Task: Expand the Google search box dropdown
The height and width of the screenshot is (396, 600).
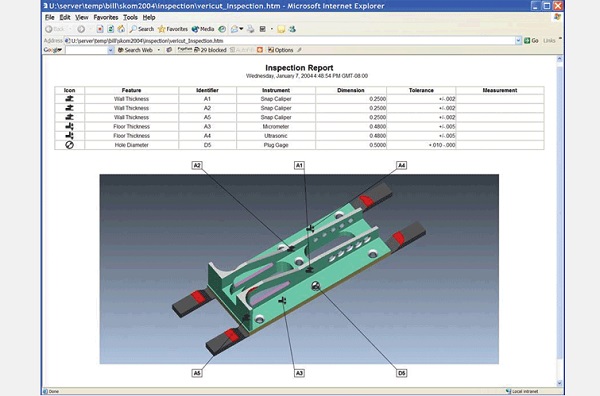Action: (111, 50)
